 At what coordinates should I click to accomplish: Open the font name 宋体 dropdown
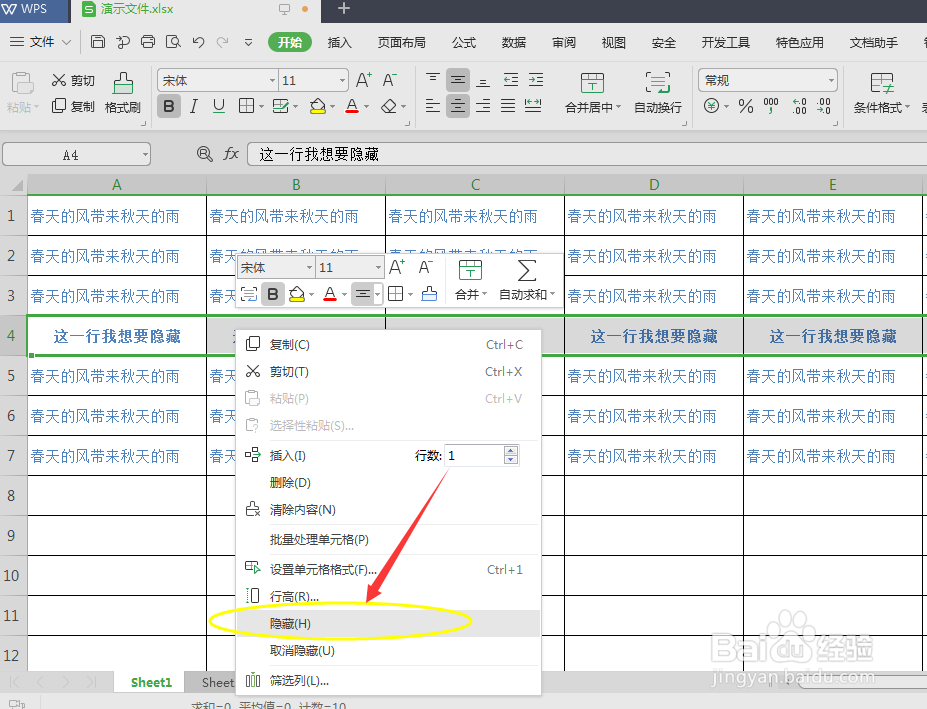tap(271, 80)
